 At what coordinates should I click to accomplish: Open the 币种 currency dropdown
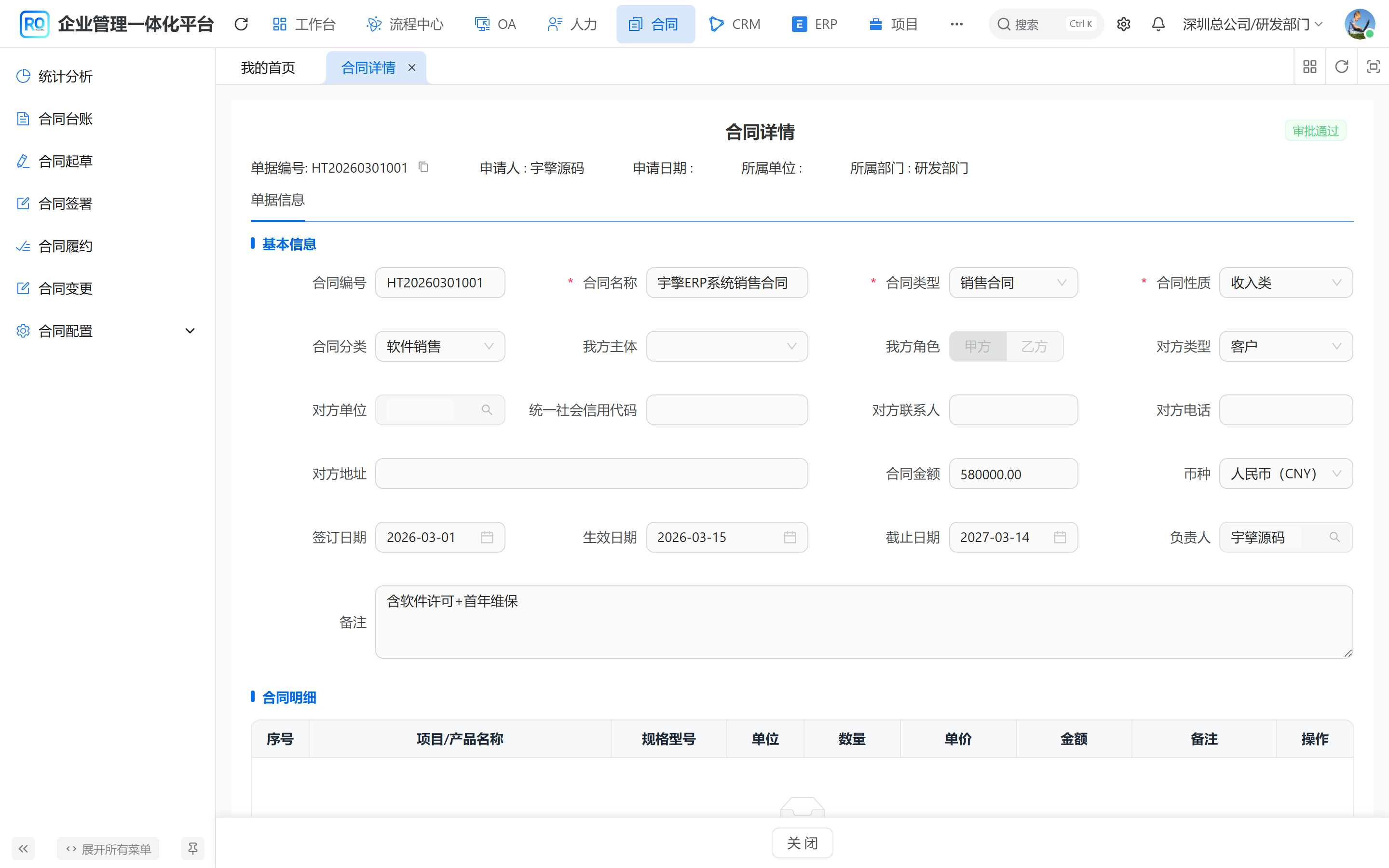(1286, 474)
